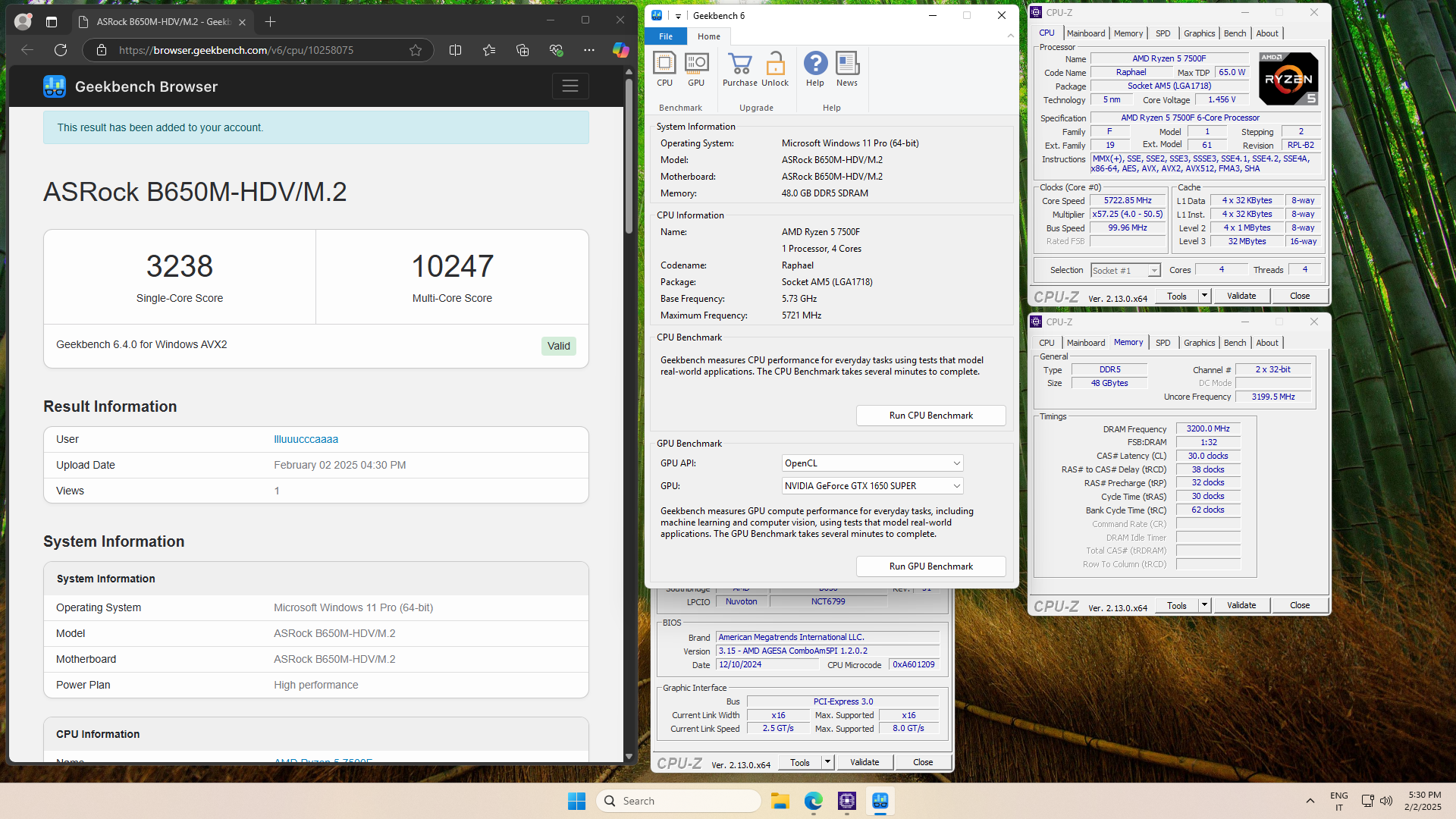Image resolution: width=1456 pixels, height=819 pixels.
Task: Open About tab in top CPU-Z window
Action: tap(1266, 33)
